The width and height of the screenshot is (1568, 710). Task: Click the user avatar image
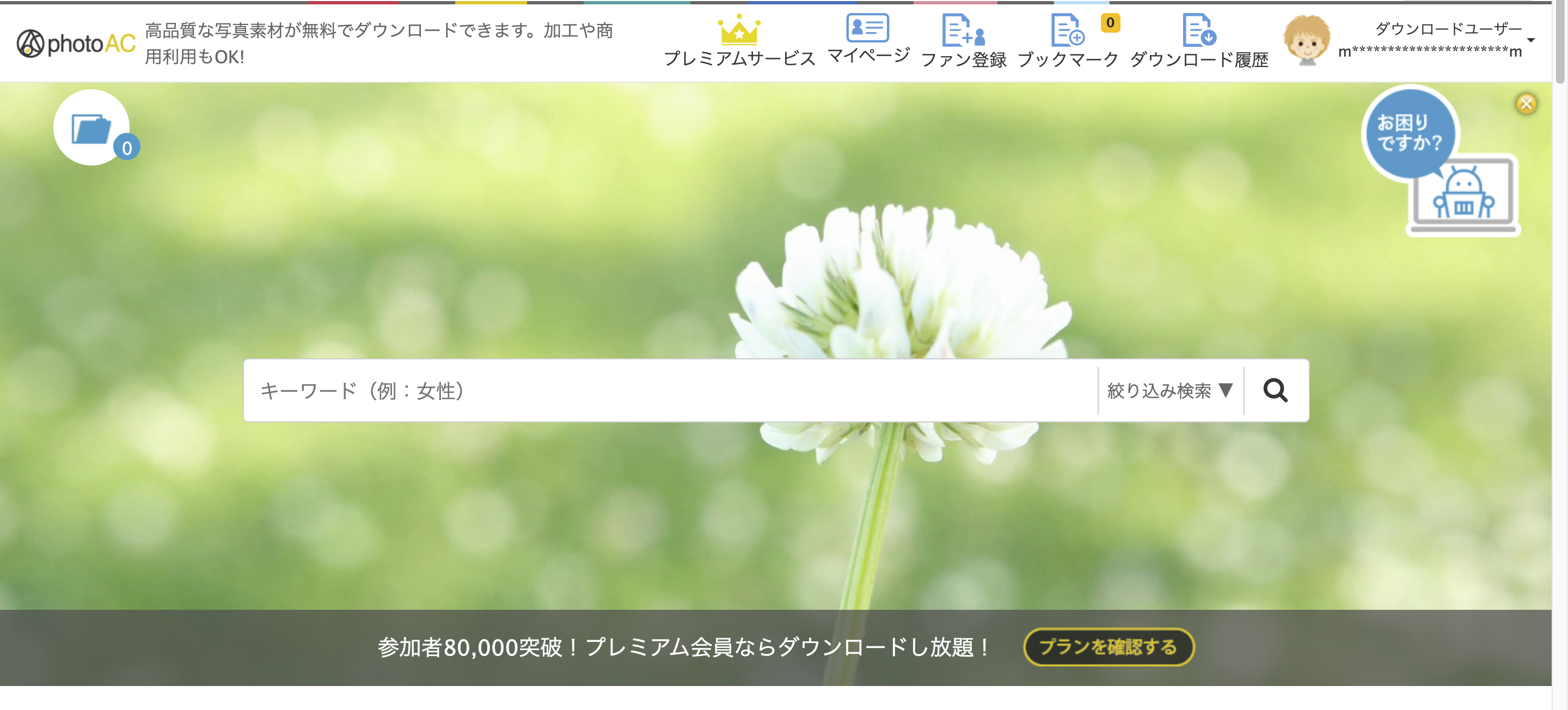point(1306,41)
